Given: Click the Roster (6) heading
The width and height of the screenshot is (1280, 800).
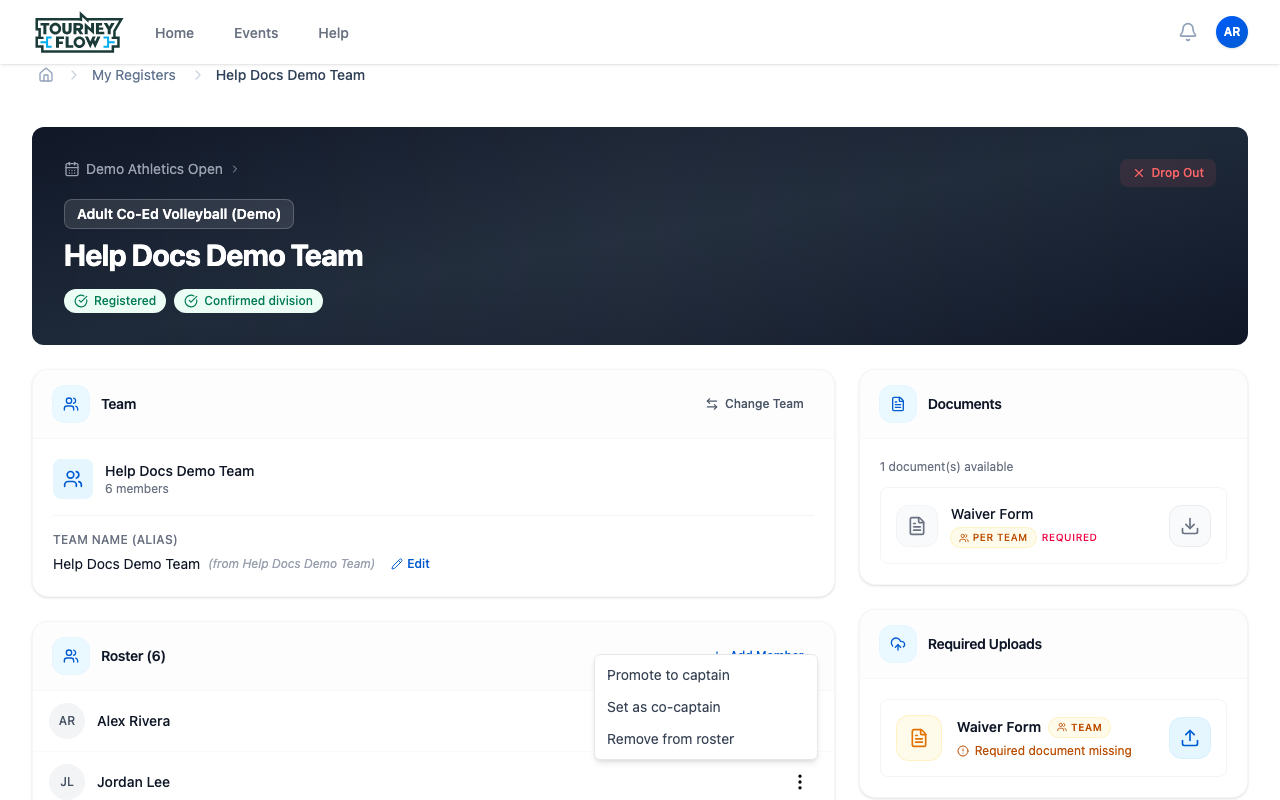Looking at the screenshot, I should (133, 656).
